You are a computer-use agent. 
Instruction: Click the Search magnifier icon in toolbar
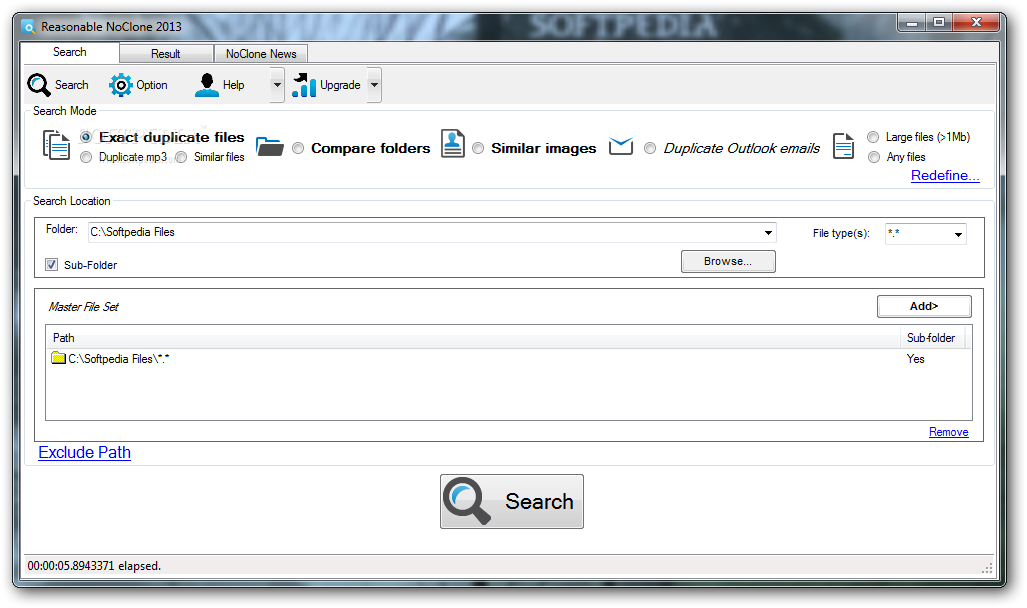[x=39, y=85]
